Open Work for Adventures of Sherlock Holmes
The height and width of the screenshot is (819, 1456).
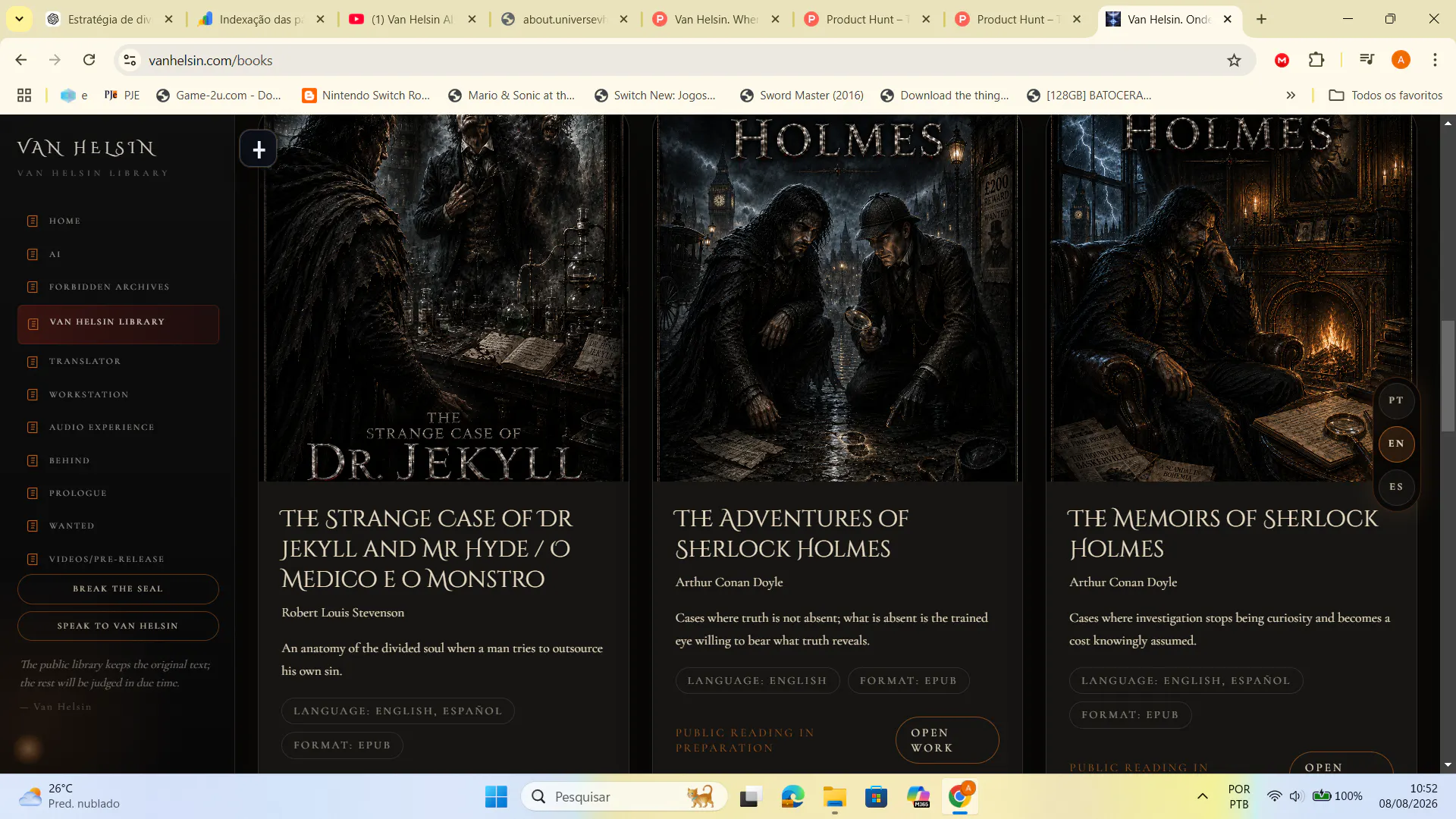coord(947,740)
